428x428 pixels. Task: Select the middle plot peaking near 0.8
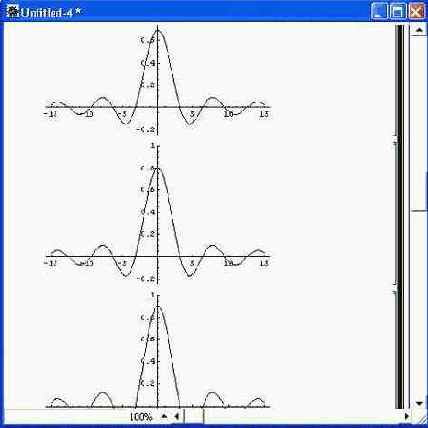157,214
